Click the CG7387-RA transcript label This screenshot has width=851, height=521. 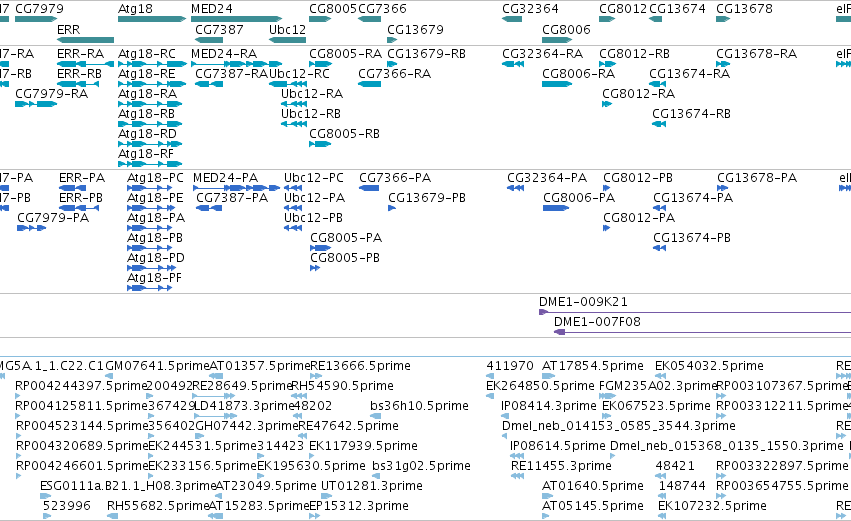232,74
